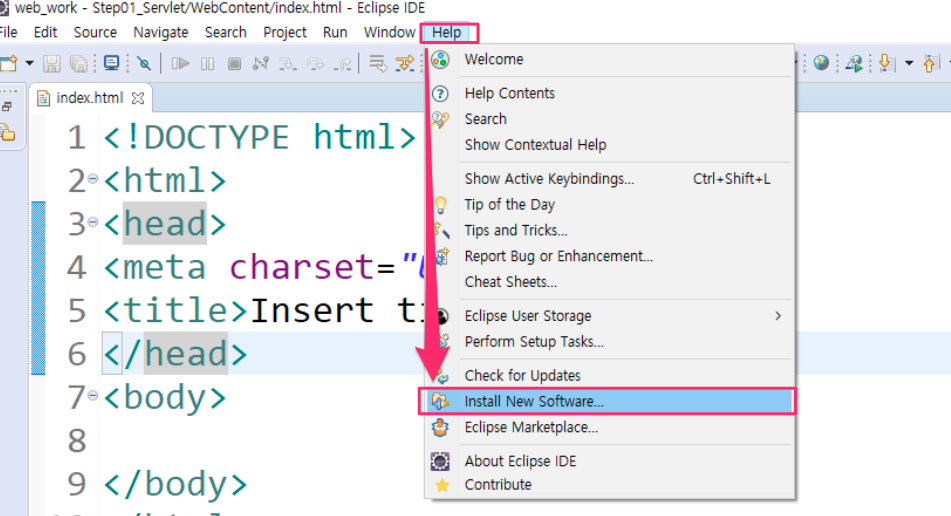Open the Window menu
Screen dimensions: 951x516
click(389, 32)
